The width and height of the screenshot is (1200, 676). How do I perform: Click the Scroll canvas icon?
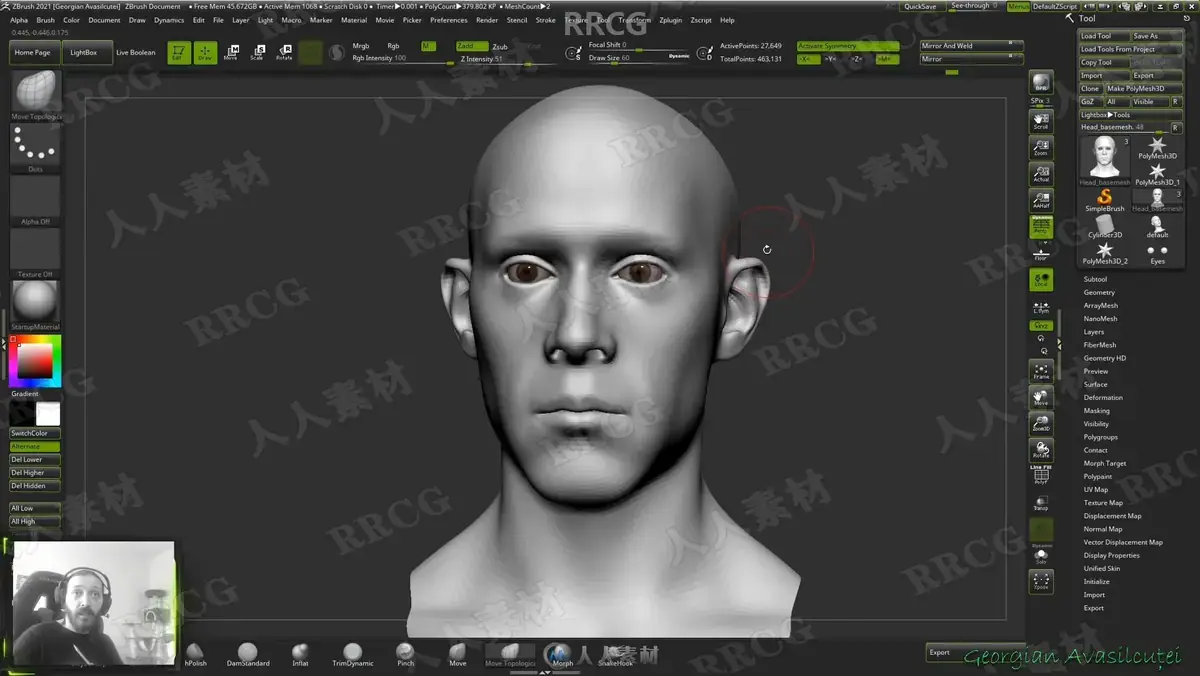click(1041, 121)
